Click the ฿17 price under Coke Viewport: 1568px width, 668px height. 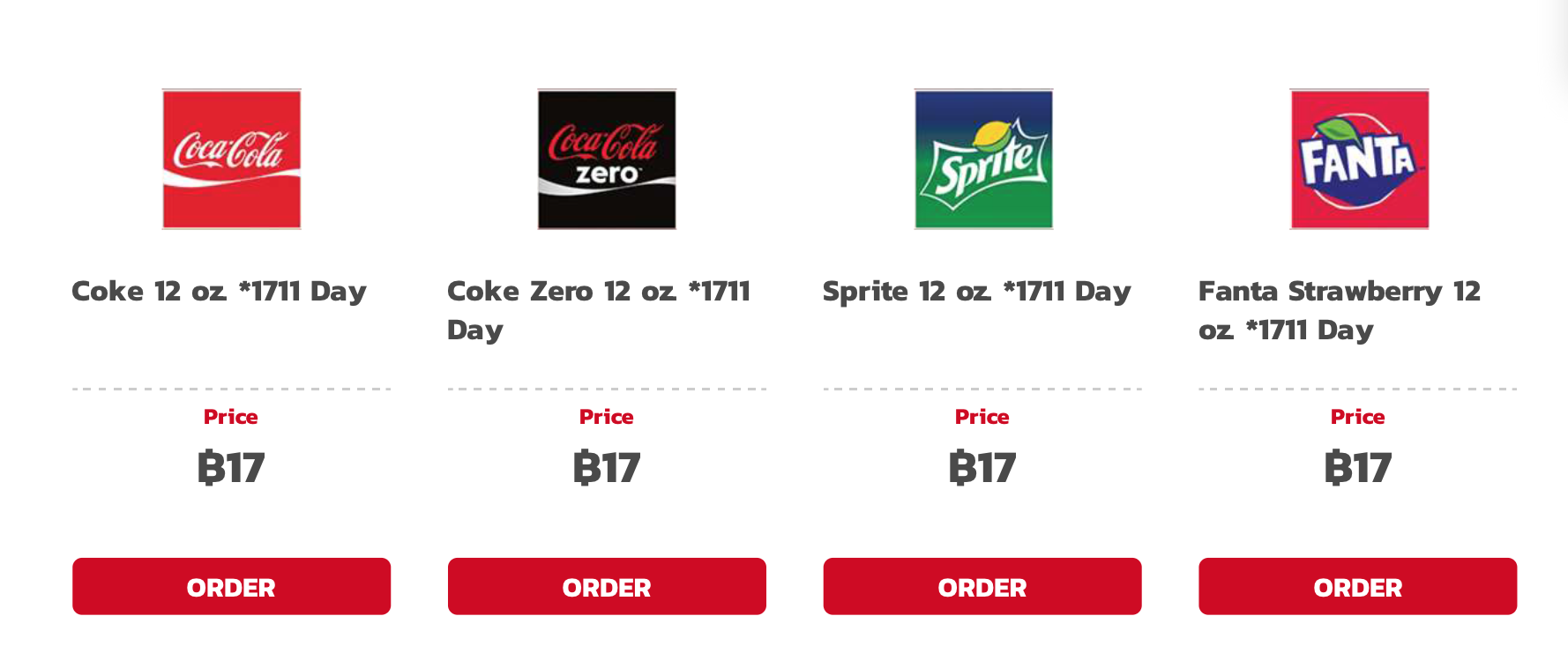click(x=231, y=467)
